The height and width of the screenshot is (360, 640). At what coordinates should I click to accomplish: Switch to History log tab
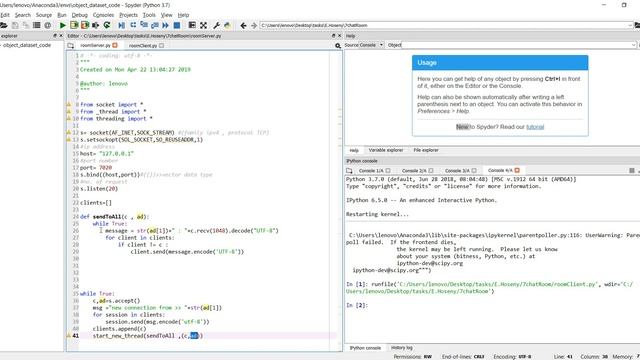click(402, 348)
